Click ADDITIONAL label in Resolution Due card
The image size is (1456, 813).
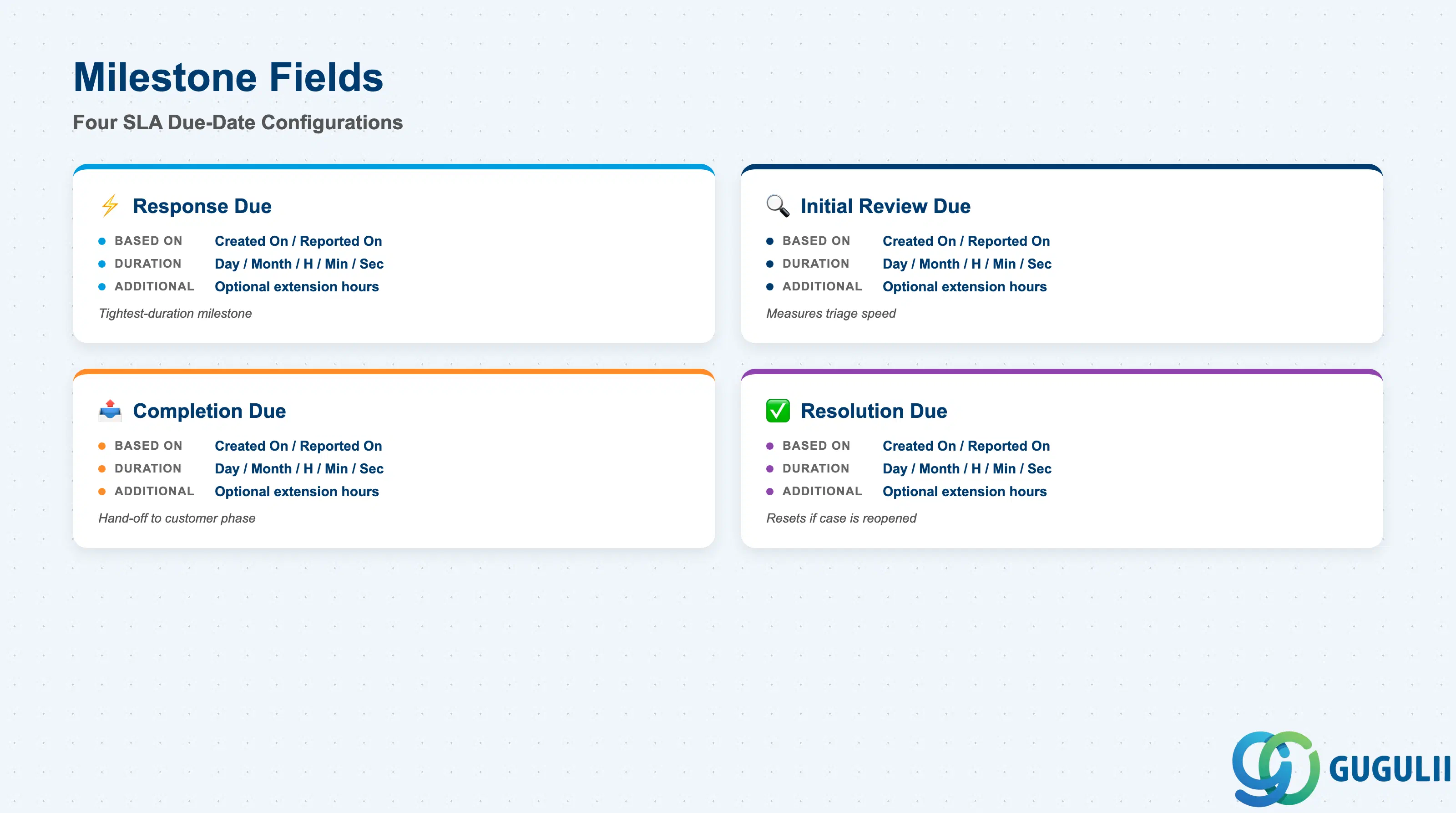[822, 491]
